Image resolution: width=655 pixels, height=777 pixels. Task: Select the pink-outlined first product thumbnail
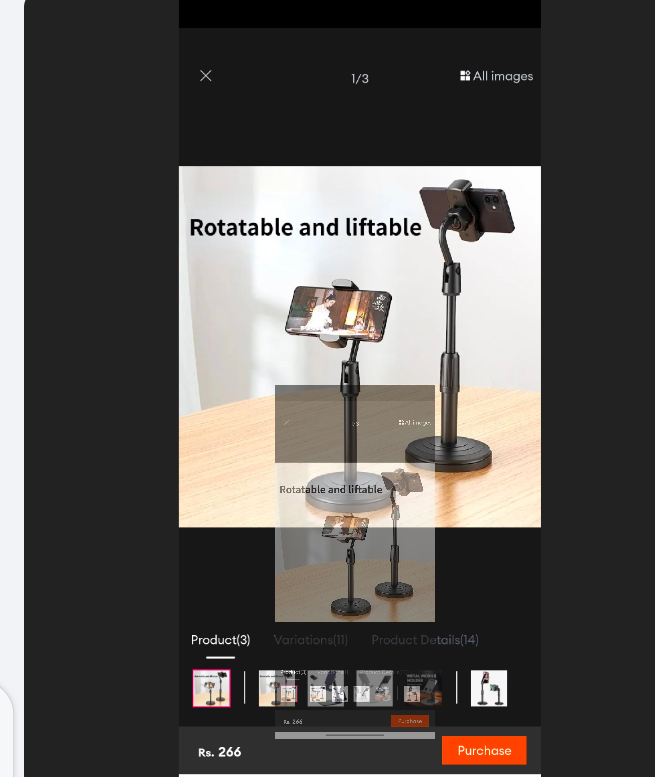(x=212, y=688)
